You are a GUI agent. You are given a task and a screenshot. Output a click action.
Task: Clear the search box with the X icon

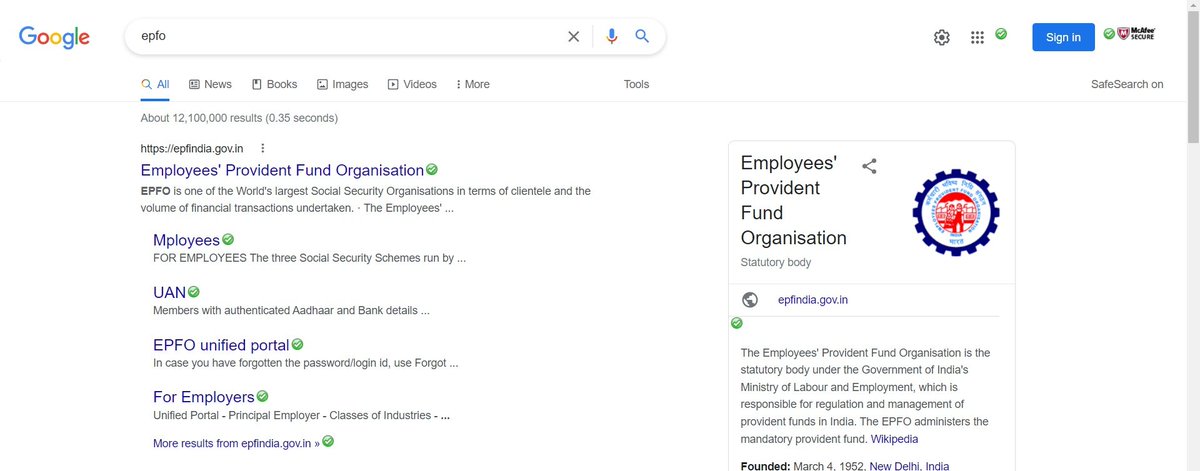point(574,37)
